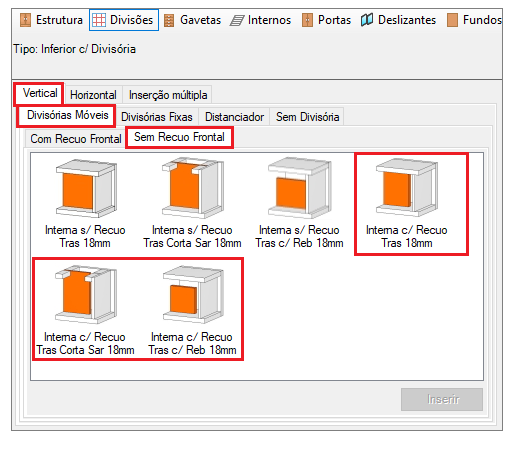Switch to the Vertical tab
This screenshot has height=453, width=516.
point(40,93)
